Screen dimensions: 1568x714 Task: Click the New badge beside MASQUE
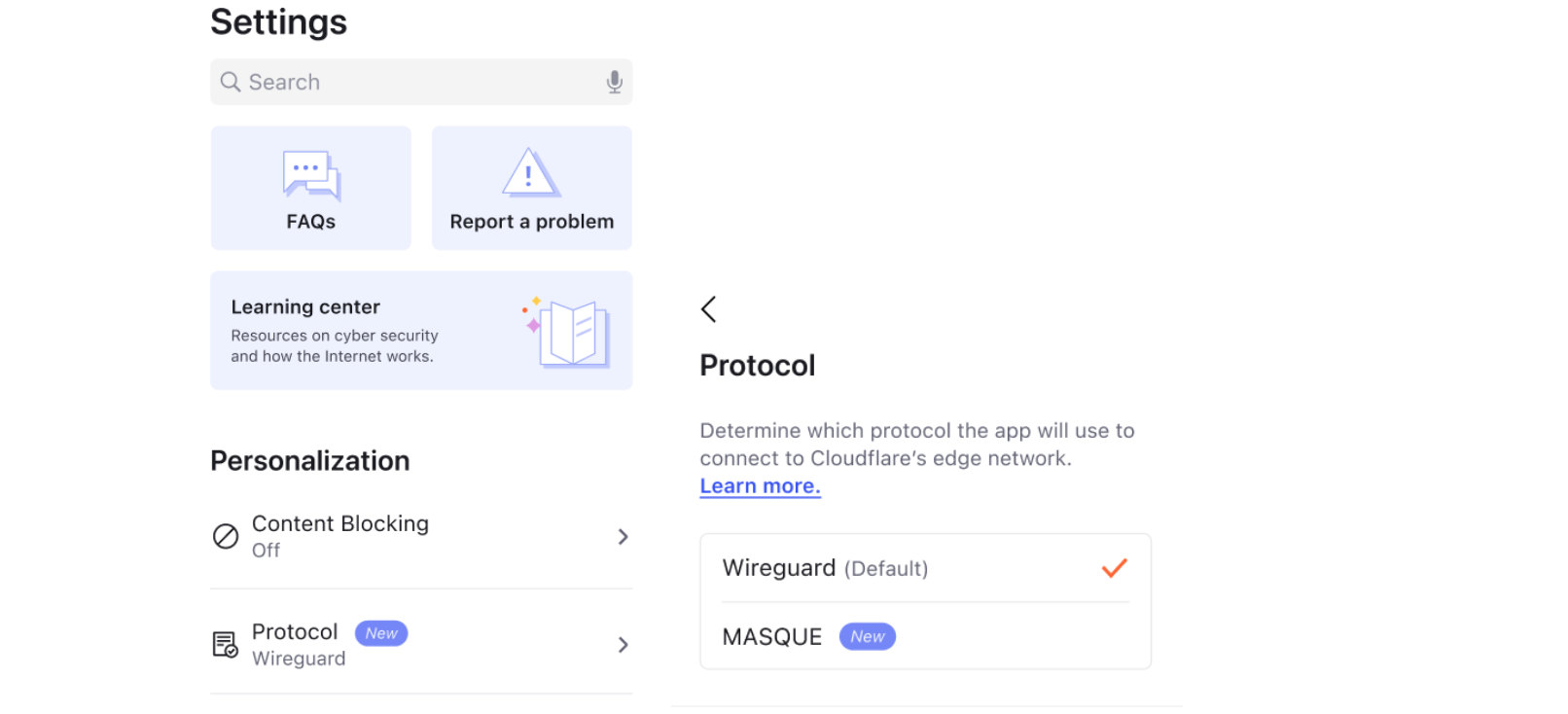pyautogui.click(x=868, y=636)
